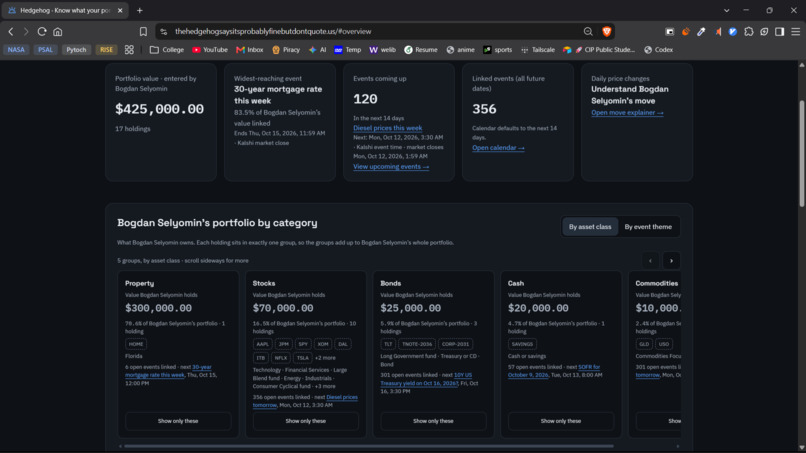
Task: Click the SAVINGS chip in Cash card
Action: 522,344
